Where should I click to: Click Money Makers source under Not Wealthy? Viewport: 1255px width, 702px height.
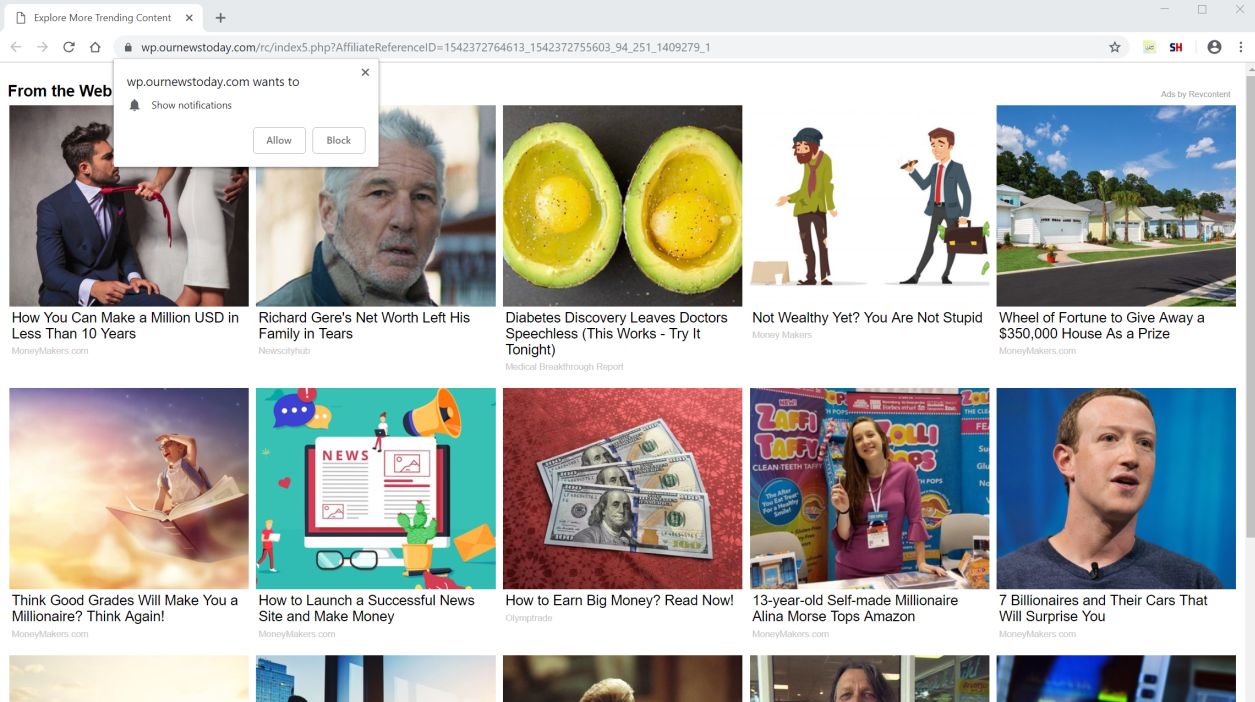[782, 335]
